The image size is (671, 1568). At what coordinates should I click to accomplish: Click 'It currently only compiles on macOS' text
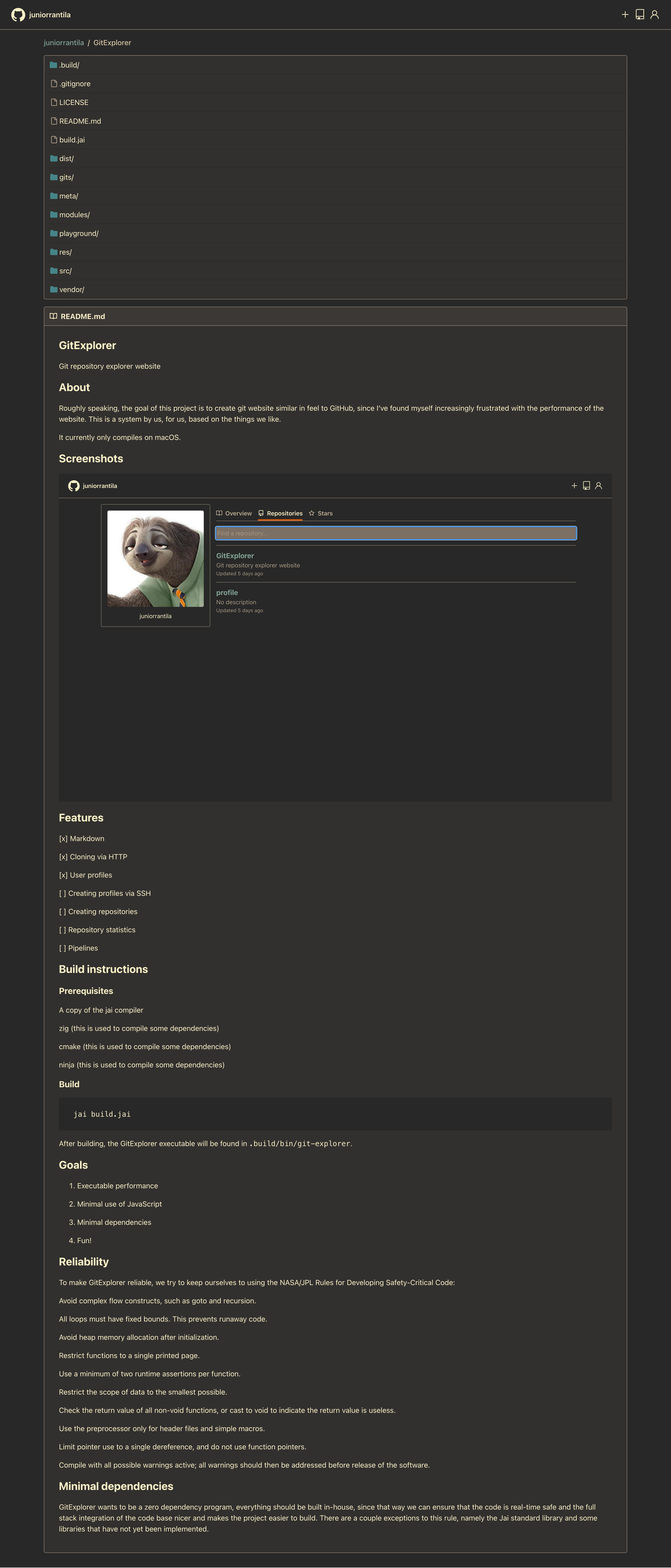120,438
